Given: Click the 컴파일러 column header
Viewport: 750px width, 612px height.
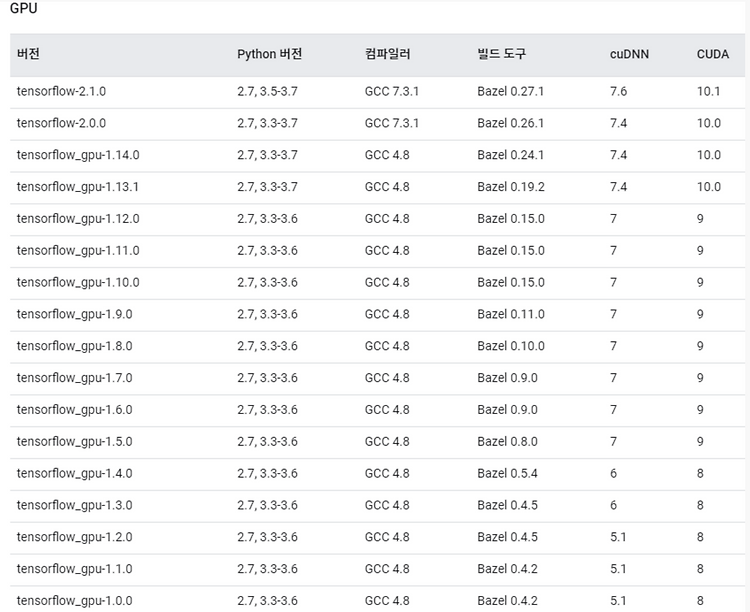Looking at the screenshot, I should pyautogui.click(x=387, y=54).
